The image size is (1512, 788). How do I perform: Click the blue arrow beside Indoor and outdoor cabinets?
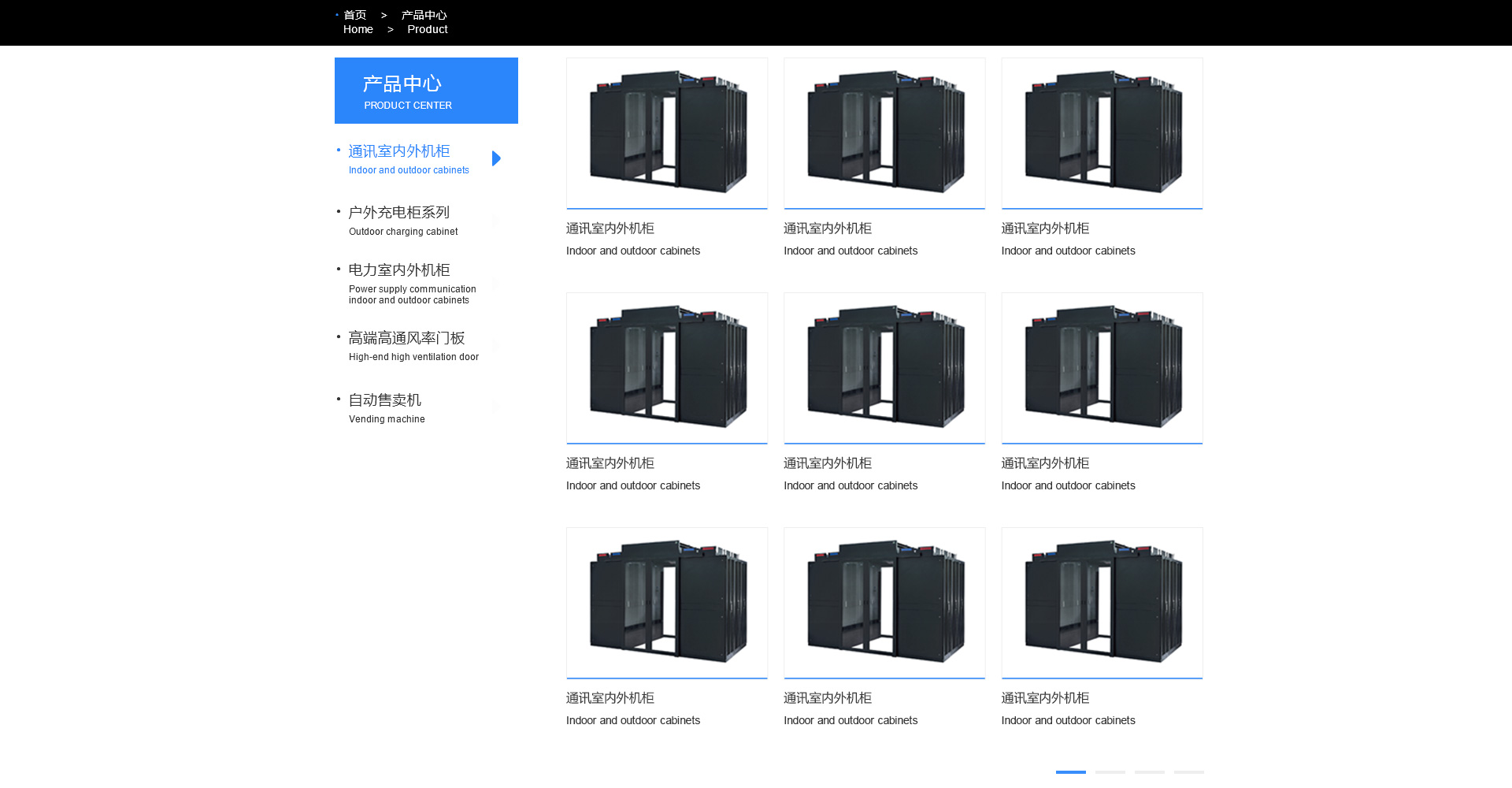coord(496,158)
